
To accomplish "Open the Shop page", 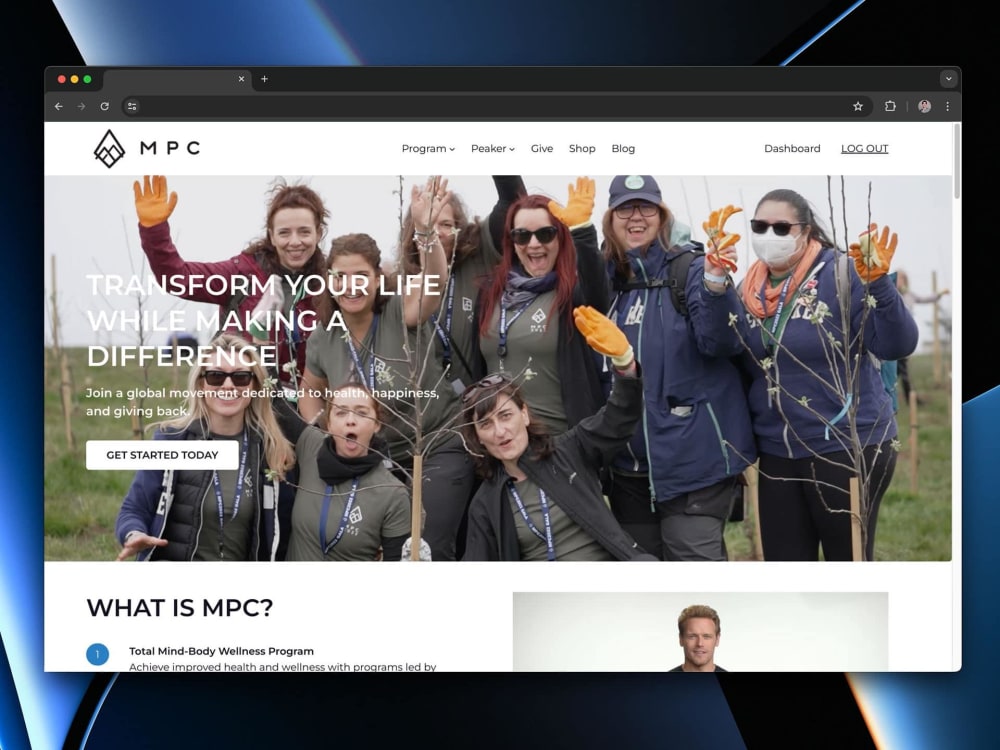I will click(x=582, y=149).
